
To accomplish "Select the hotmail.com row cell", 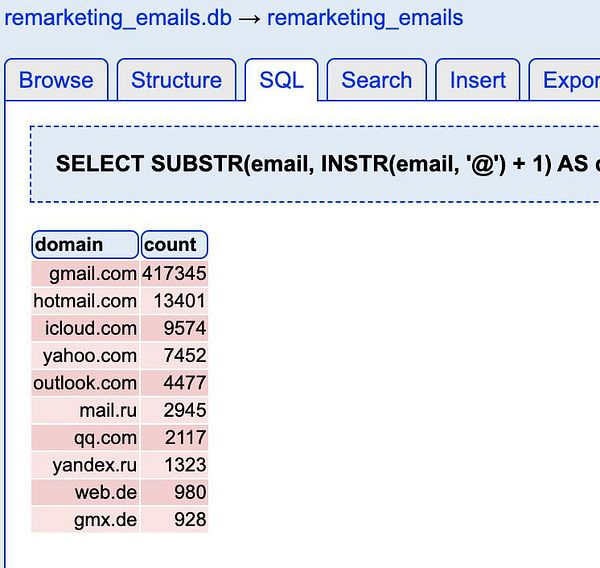I will [x=85, y=300].
